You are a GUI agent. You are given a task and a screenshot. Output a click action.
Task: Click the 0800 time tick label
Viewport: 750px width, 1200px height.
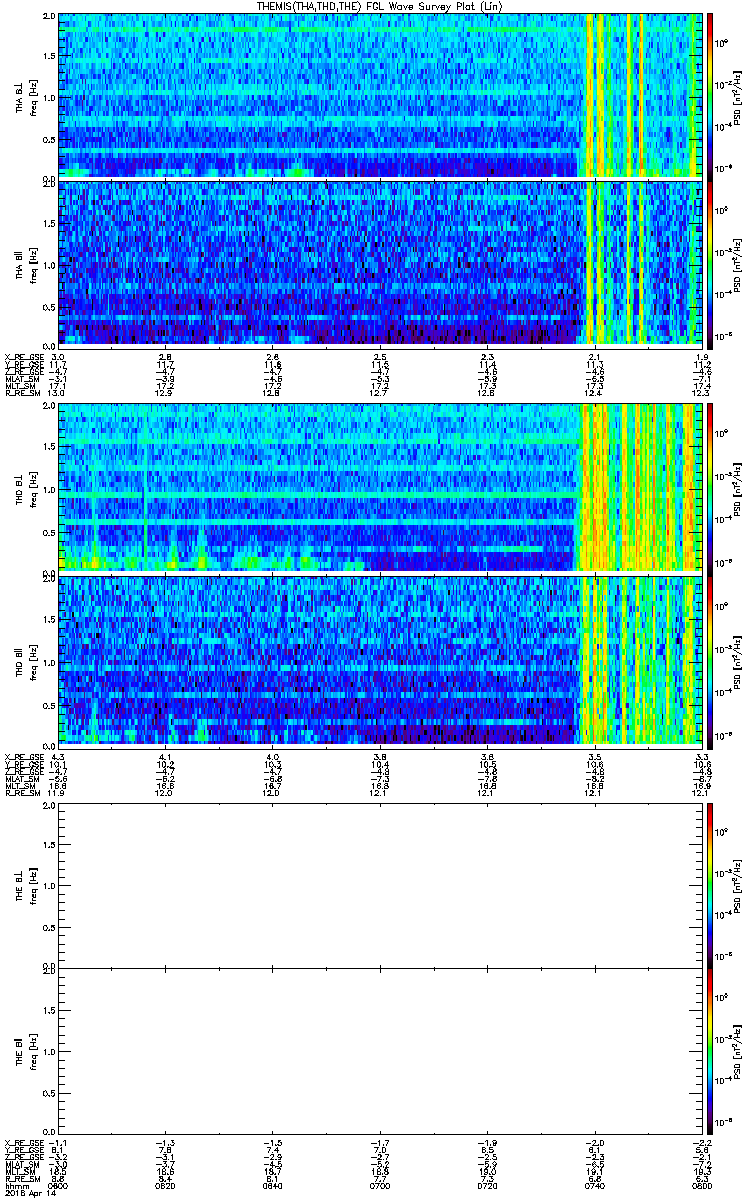point(700,1185)
